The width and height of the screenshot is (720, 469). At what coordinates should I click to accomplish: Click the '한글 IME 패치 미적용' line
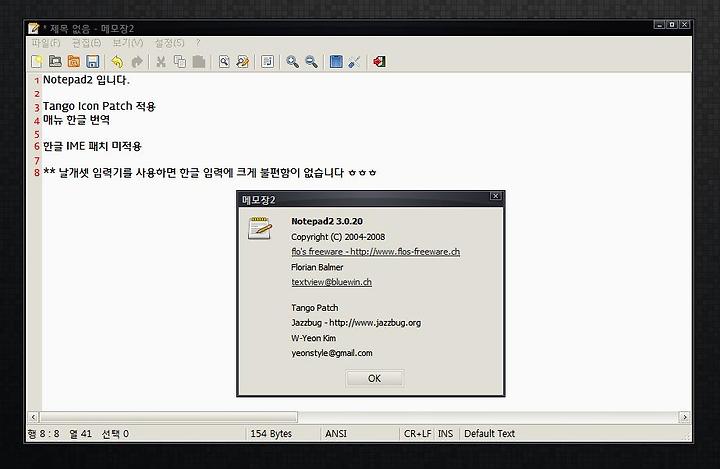[x=92, y=146]
